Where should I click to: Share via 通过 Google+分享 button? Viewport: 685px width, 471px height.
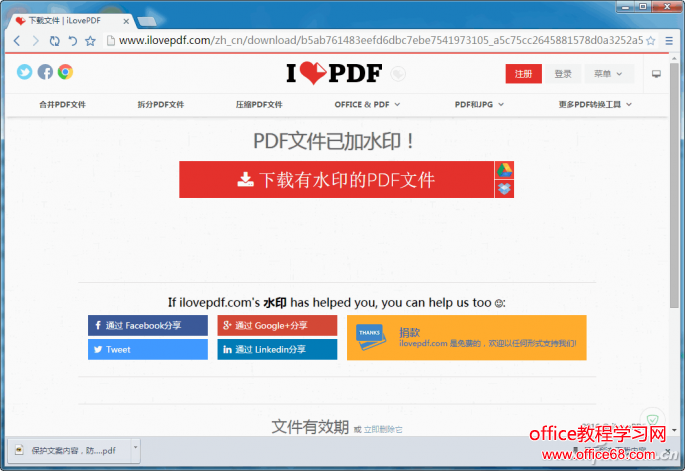pos(277,326)
